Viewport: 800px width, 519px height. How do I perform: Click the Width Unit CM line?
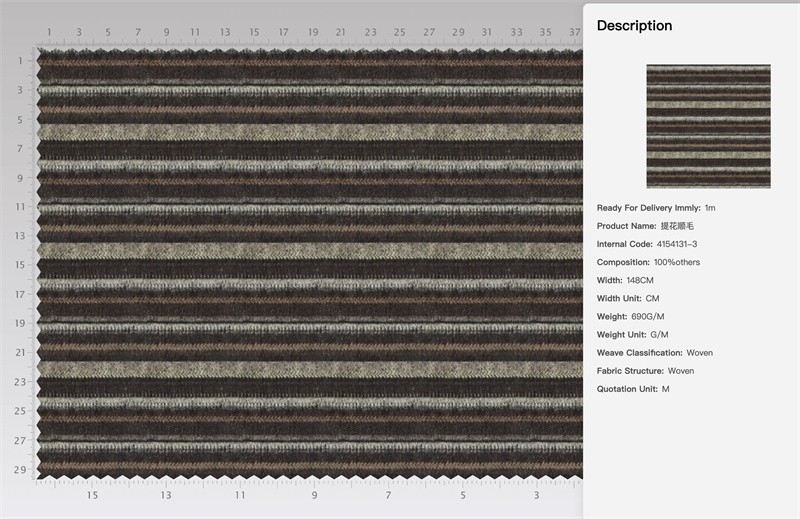pos(628,299)
